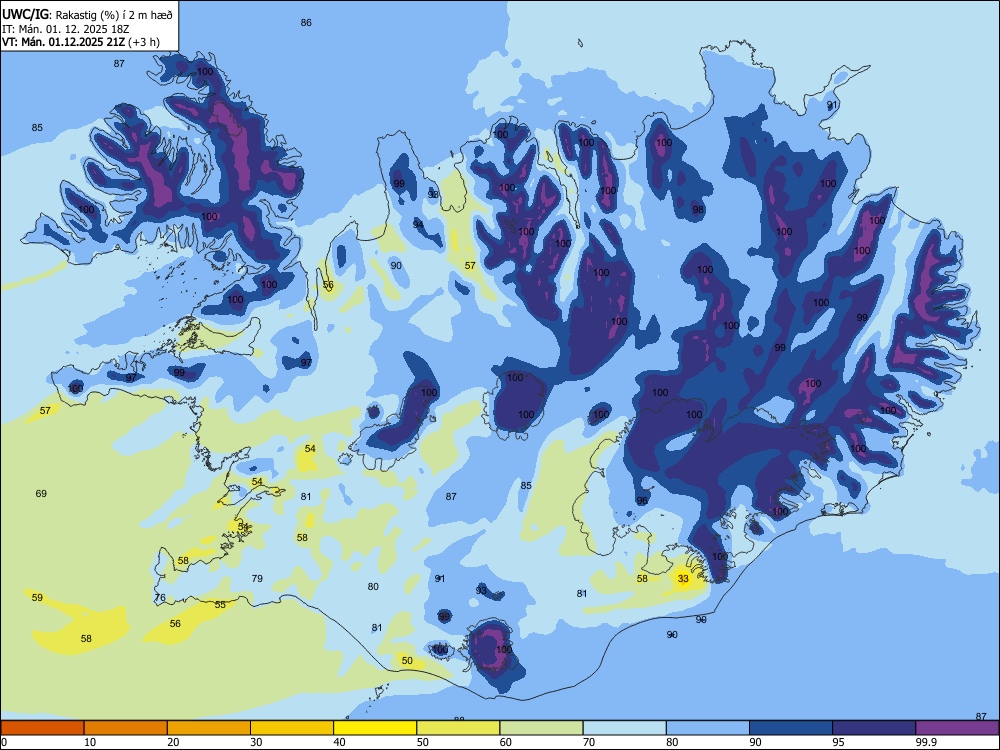Click the value '93' on the map
The height and width of the screenshot is (750, 1000).
point(481,591)
